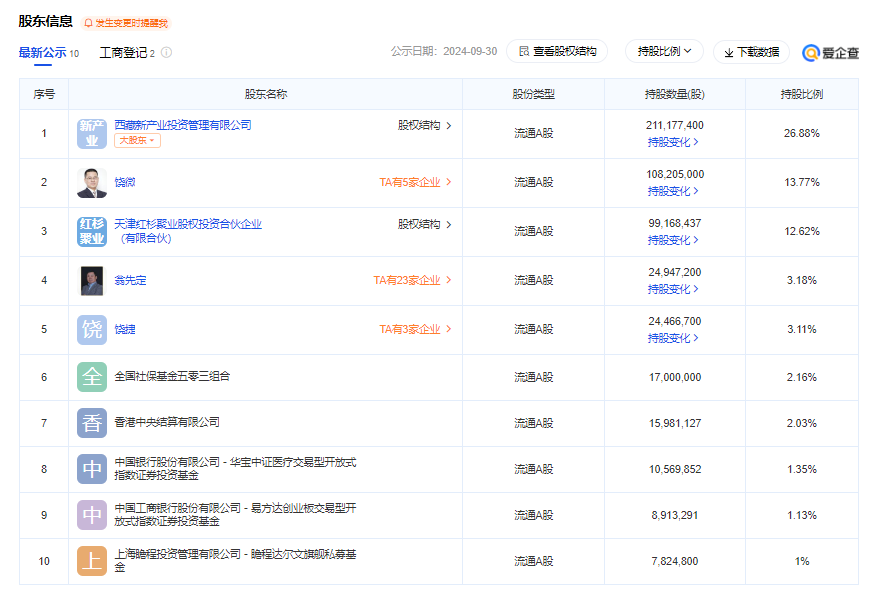The height and width of the screenshot is (600, 876).
Task: Click the 上 icon for 上海睦程投资管理
Action: 92,561
